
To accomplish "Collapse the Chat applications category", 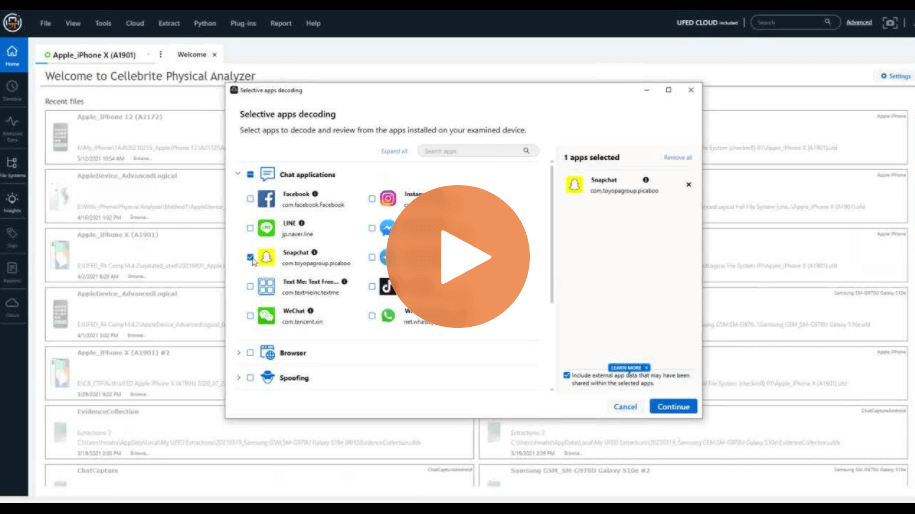I will coord(238,174).
